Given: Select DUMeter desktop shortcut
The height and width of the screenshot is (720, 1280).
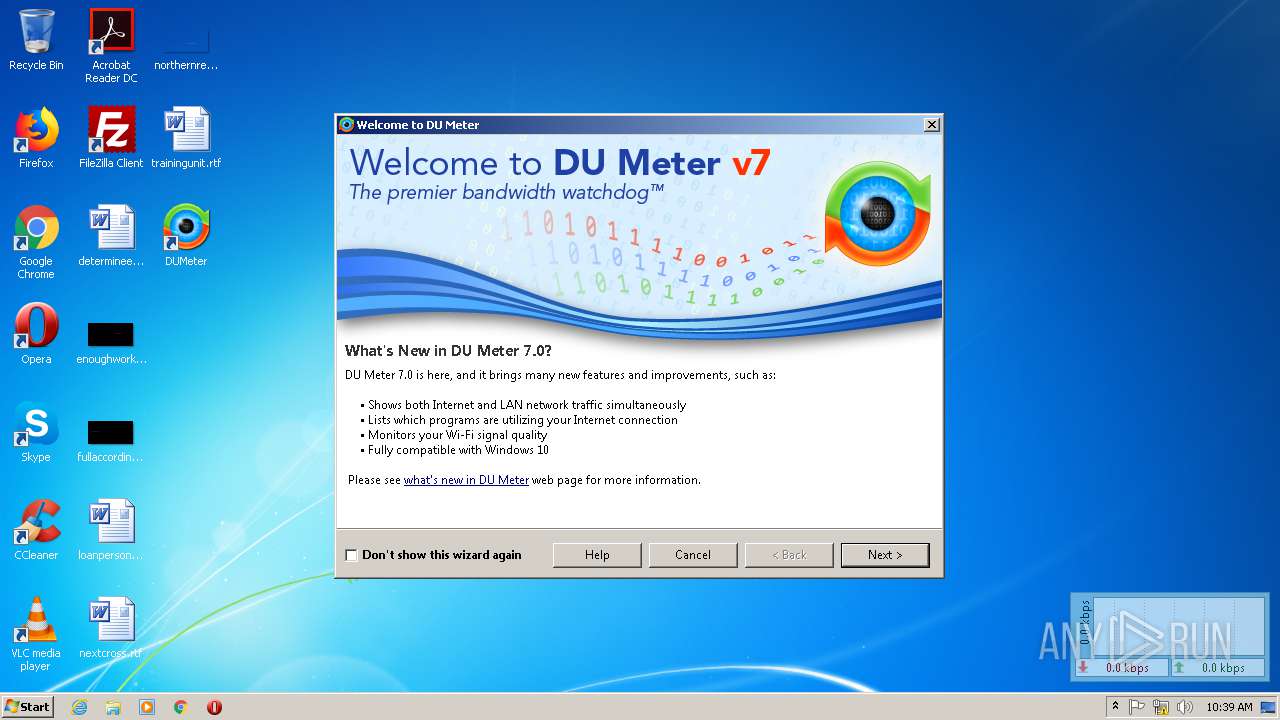Looking at the screenshot, I should tap(186, 236).
